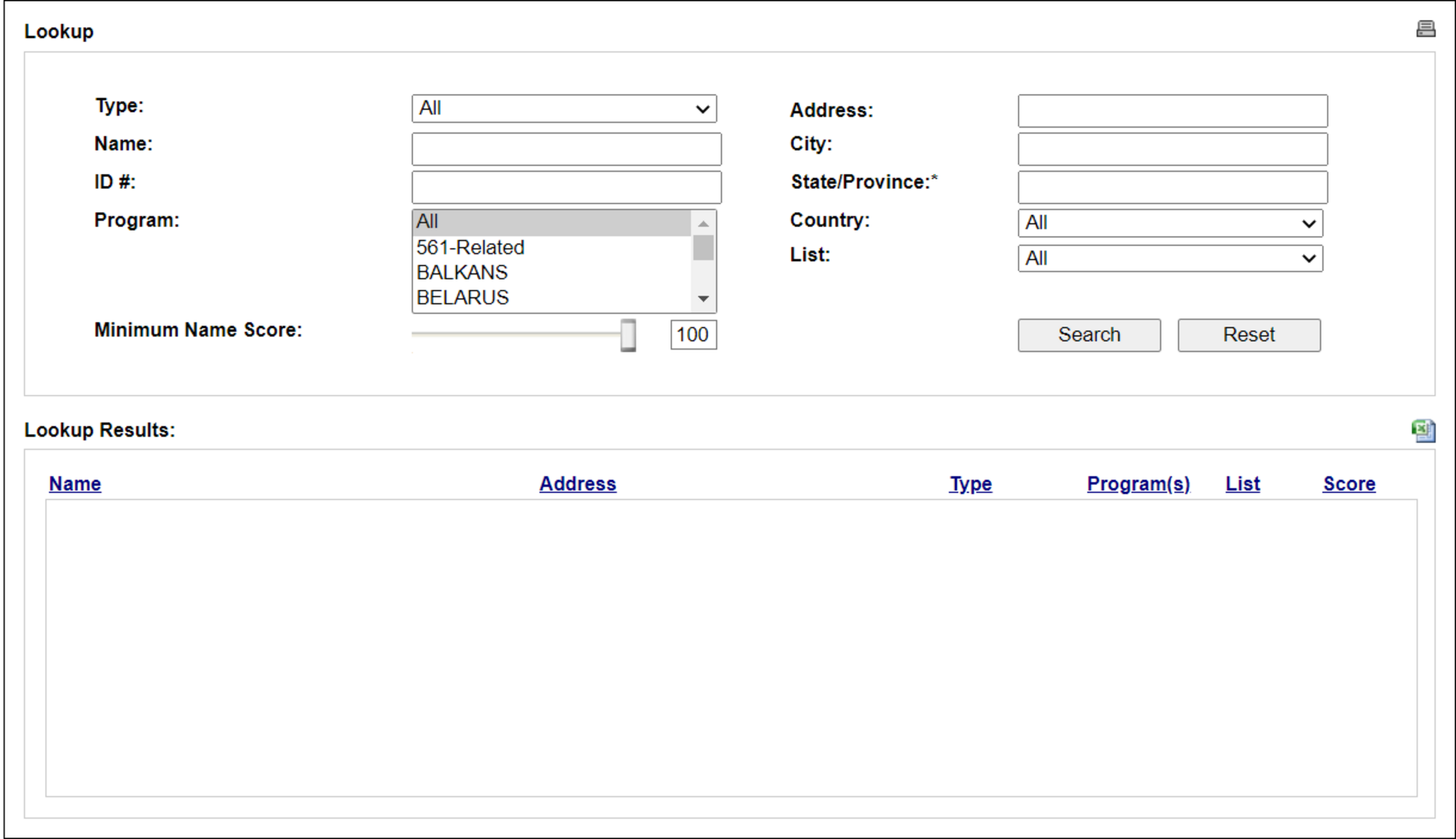Select All in the Program list
The image size is (1456, 839).
click(x=552, y=222)
